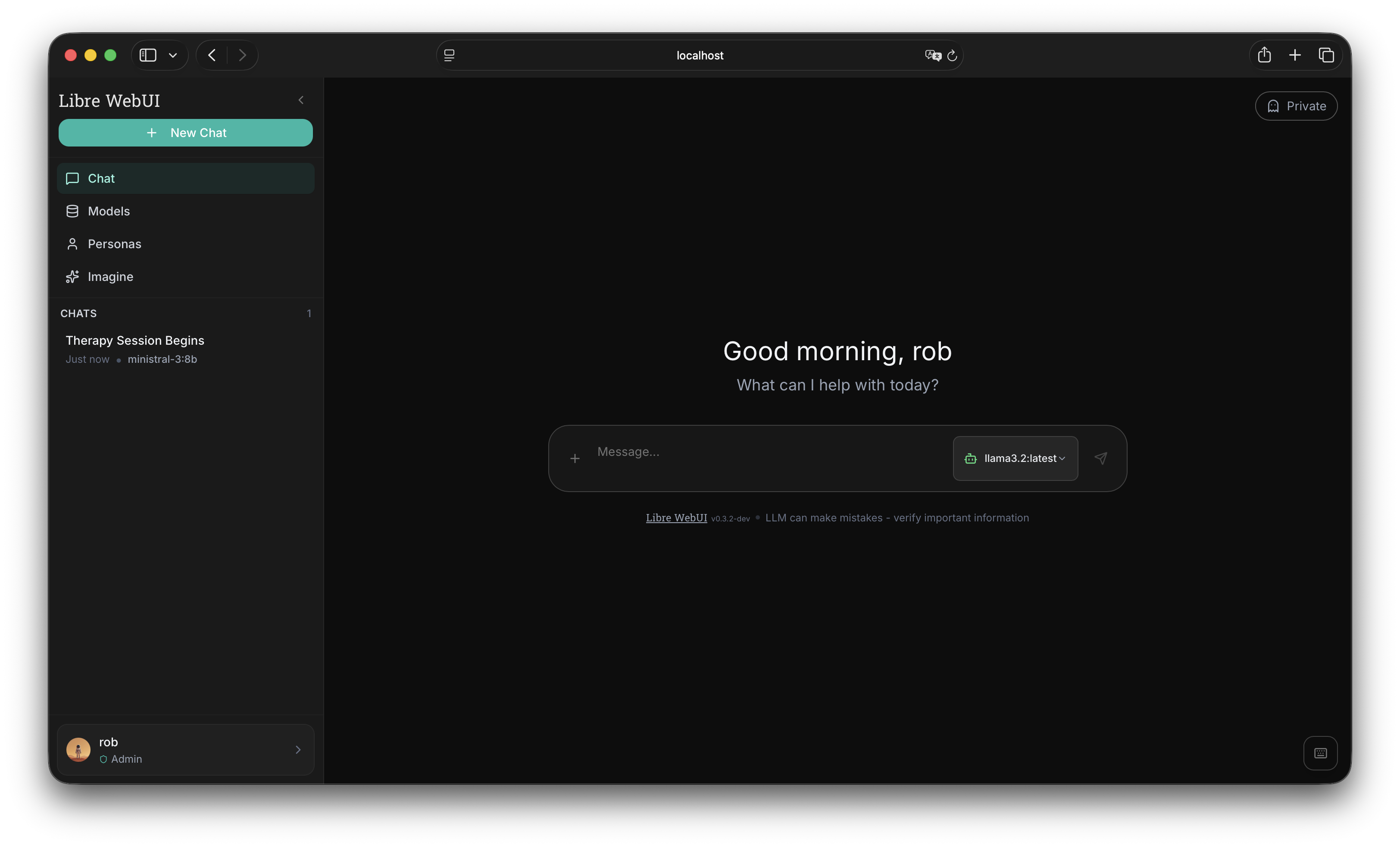Click inside the Message input field
The image size is (1400, 848).
point(739,452)
